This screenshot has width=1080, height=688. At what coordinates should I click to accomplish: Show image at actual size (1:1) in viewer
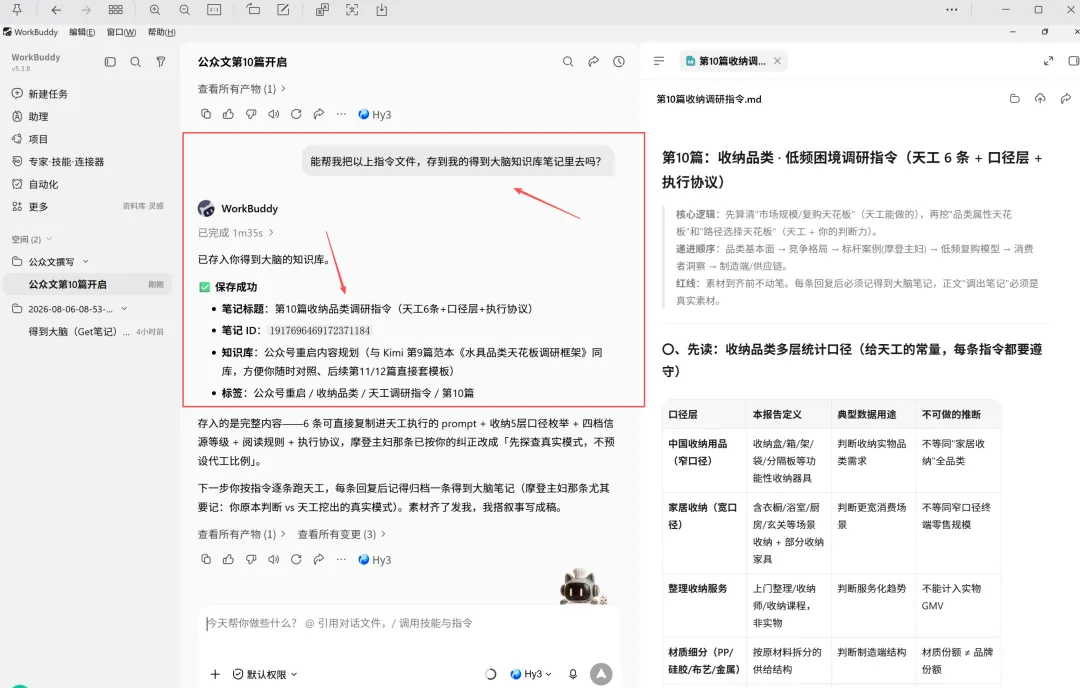[x=214, y=10]
